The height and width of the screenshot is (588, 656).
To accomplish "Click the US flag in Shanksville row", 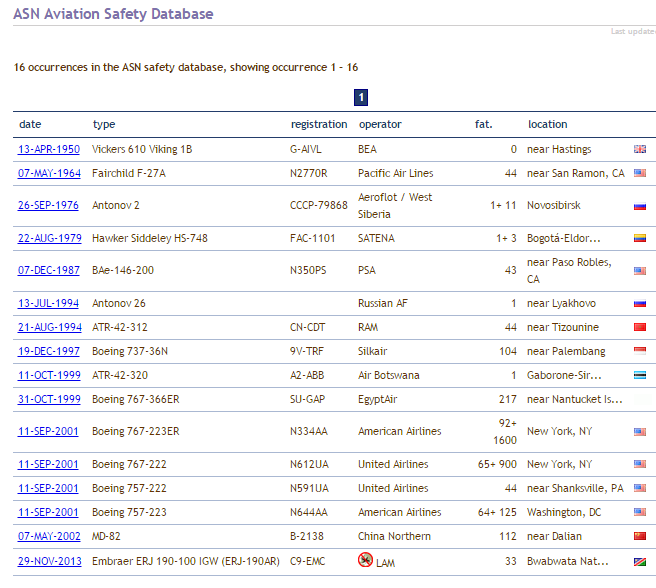I will [x=640, y=488].
